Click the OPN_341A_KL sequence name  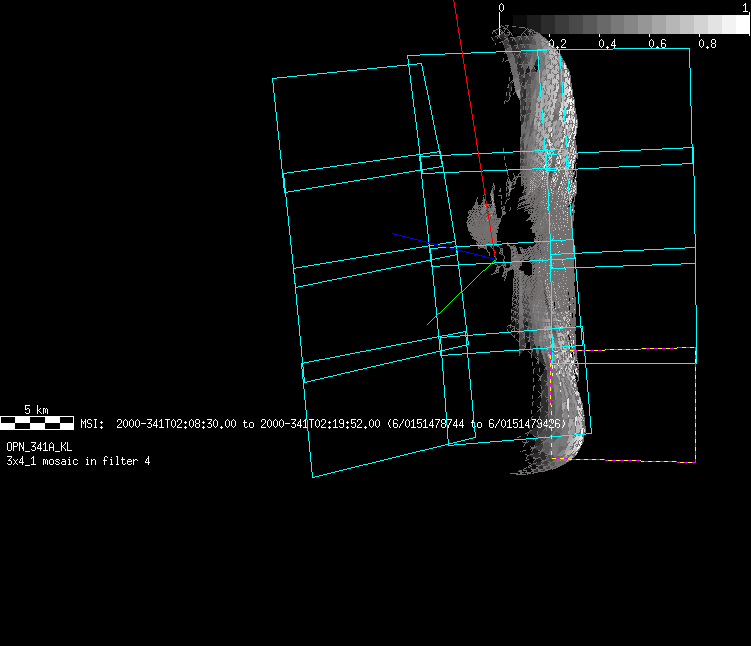[x=39, y=447]
